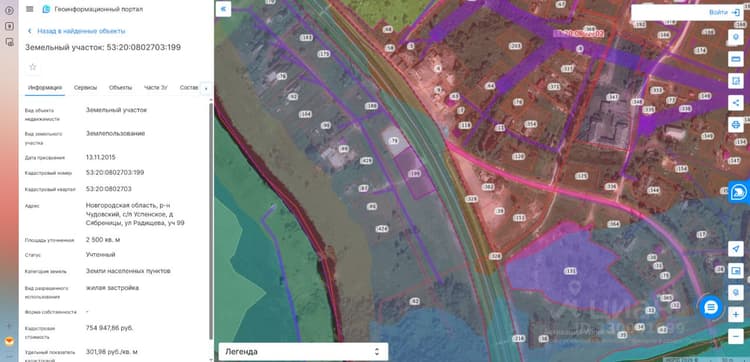Open the Состав tab
The width and height of the screenshot is (750, 362).
point(189,88)
